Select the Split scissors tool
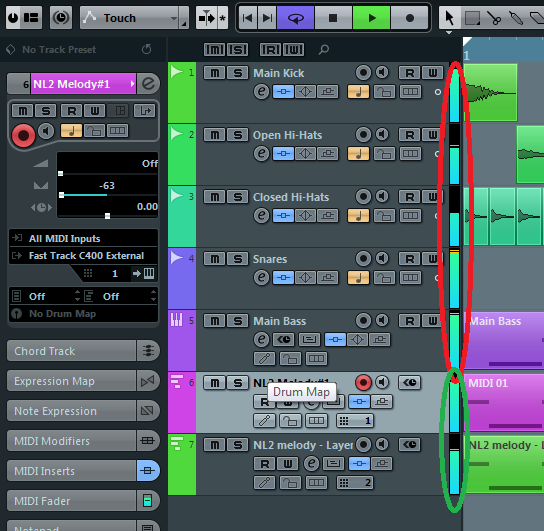The height and width of the screenshot is (531, 544). point(494,18)
